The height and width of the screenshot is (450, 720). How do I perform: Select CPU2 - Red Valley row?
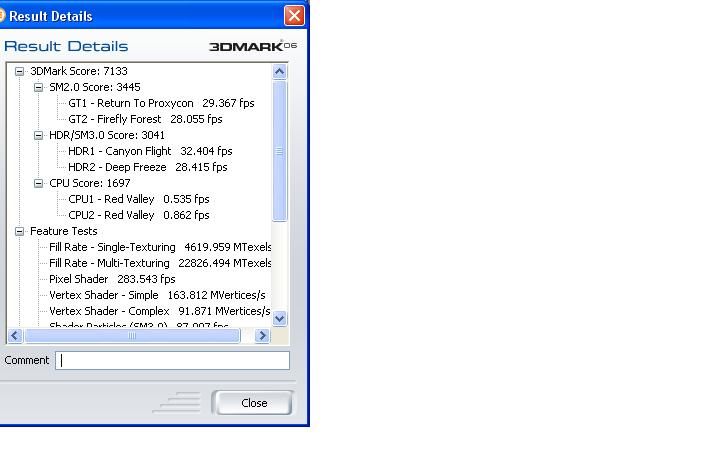(139, 215)
